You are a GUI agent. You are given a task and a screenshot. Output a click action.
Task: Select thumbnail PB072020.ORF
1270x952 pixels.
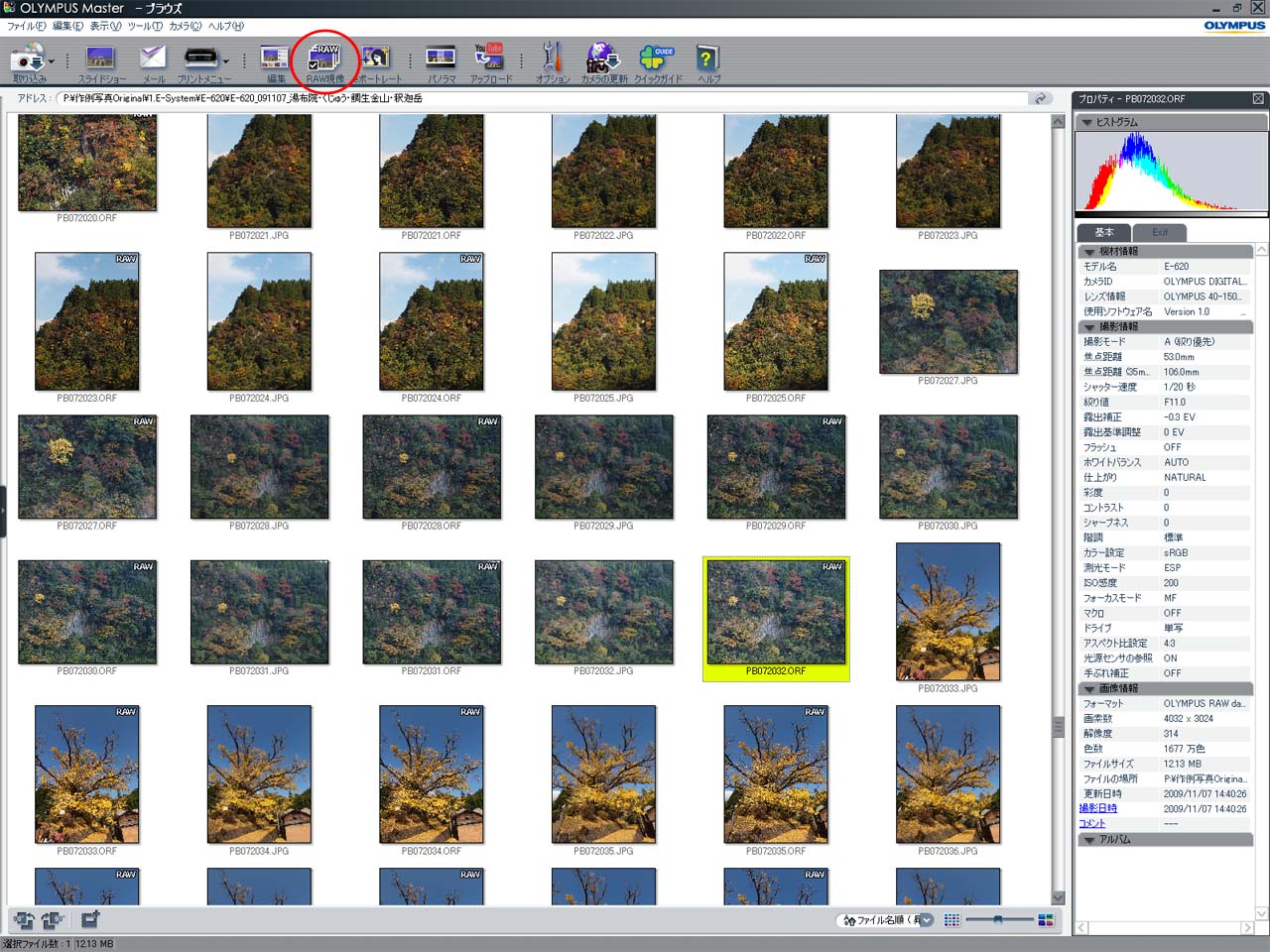click(87, 162)
